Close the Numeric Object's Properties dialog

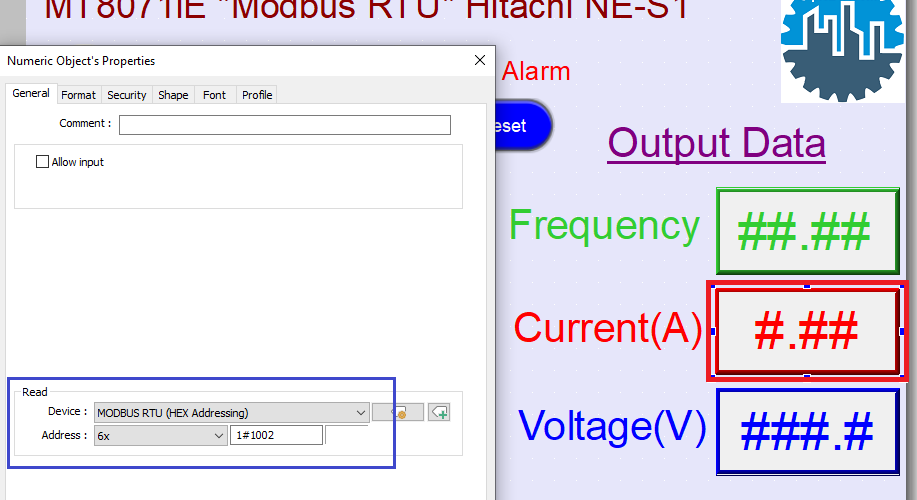[x=480, y=60]
